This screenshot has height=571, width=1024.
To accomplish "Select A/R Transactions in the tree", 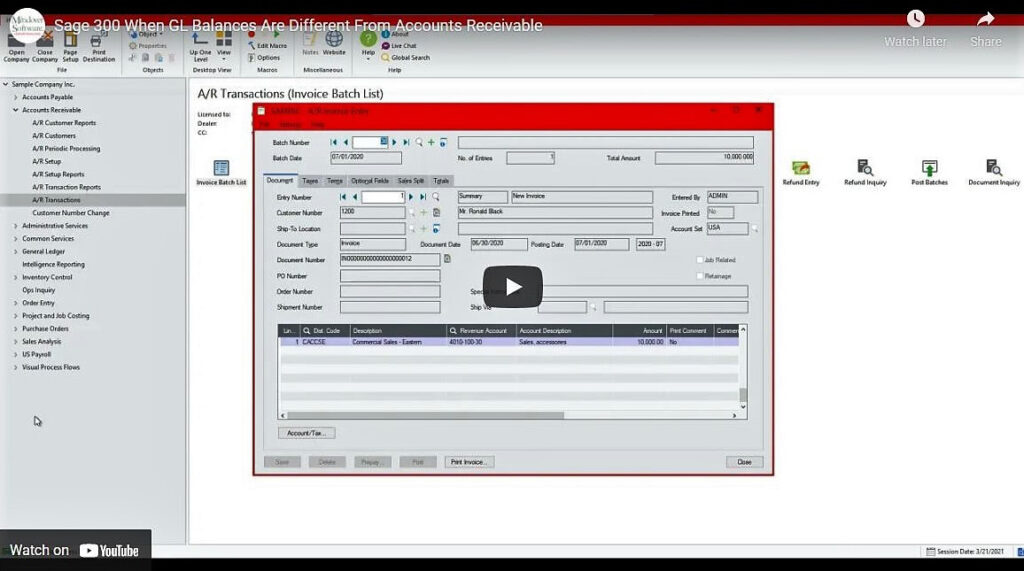I will tap(56, 200).
